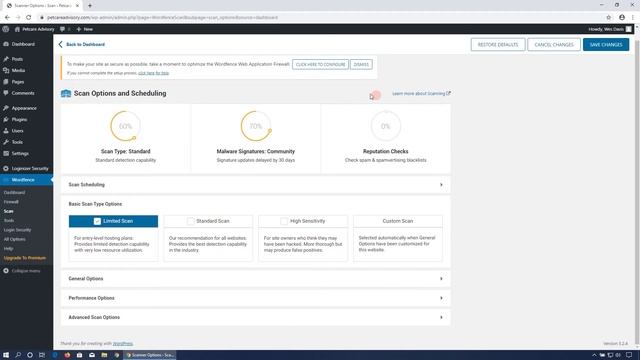Bookmark this page with star icon

click(x=609, y=18)
